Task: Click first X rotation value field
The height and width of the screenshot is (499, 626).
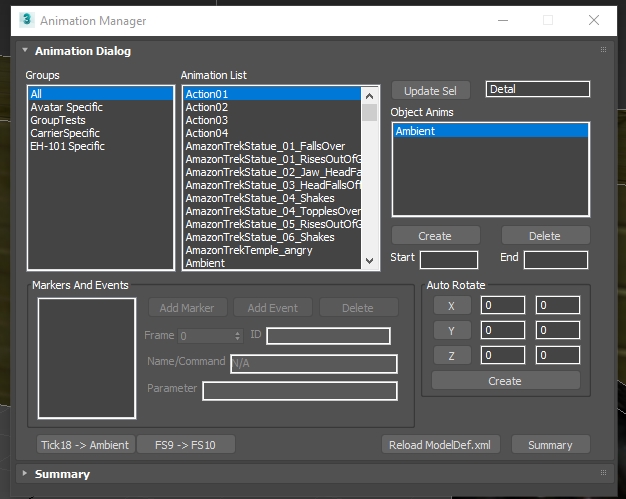Action: [x=503, y=305]
